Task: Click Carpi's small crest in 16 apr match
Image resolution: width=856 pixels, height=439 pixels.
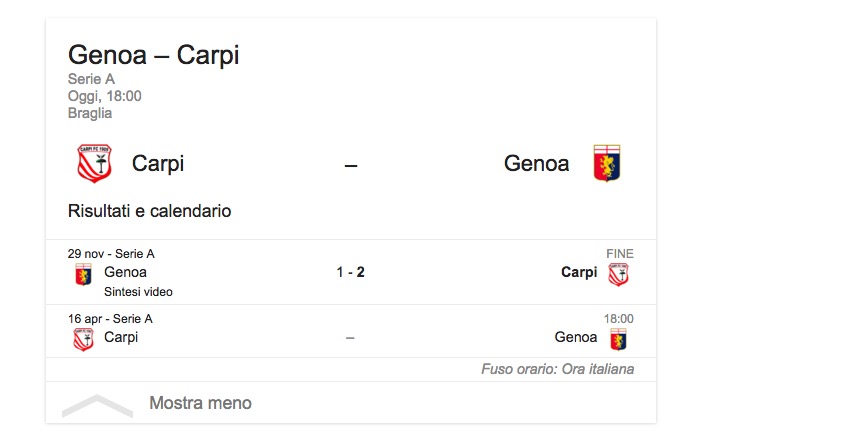Action: coord(84,339)
